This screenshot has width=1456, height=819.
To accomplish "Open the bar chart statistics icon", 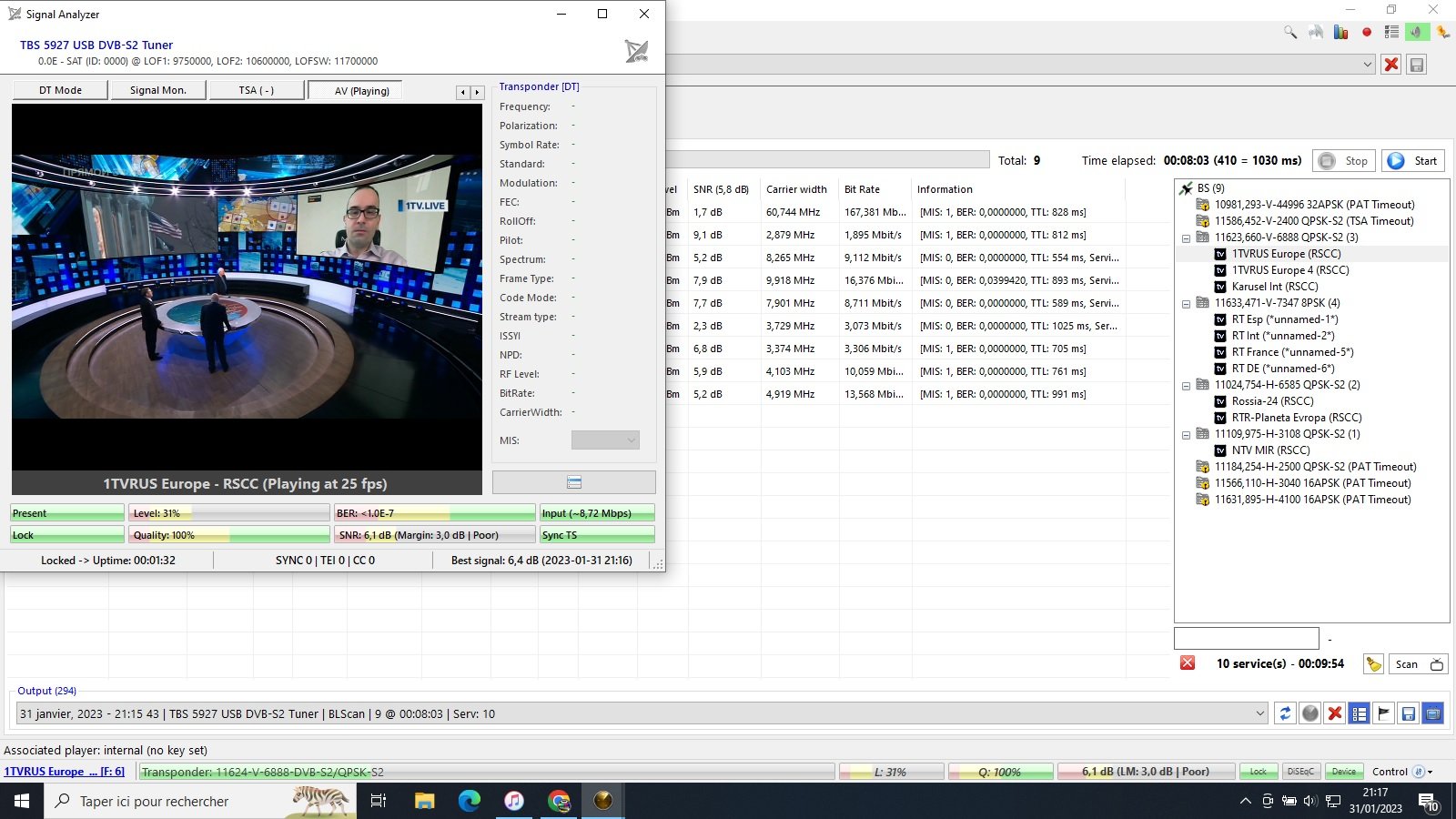I will tap(1340, 33).
